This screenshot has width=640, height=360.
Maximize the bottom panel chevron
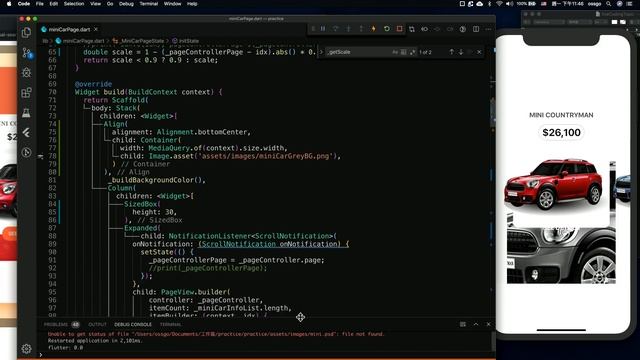click(476, 324)
